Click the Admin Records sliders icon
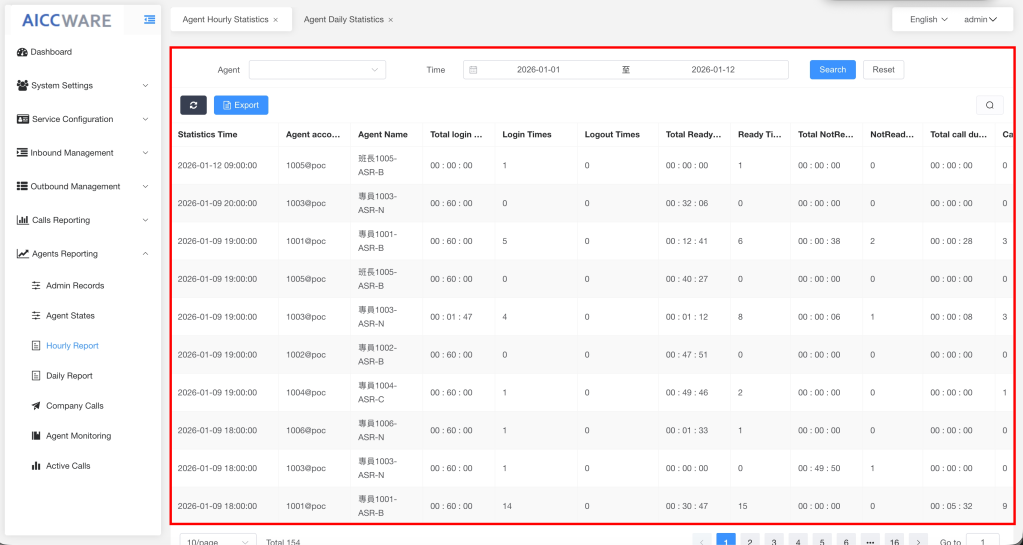This screenshot has width=1023, height=545. click(36, 286)
